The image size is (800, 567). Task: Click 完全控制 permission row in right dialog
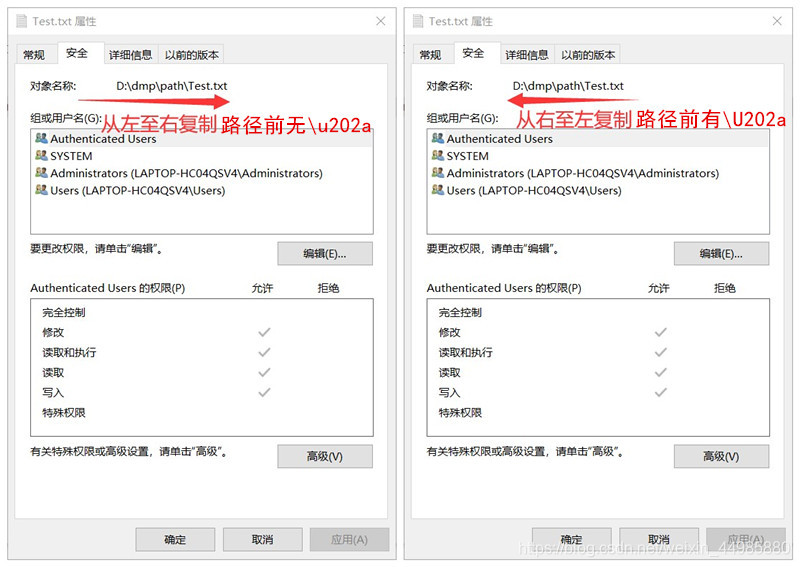(x=598, y=312)
